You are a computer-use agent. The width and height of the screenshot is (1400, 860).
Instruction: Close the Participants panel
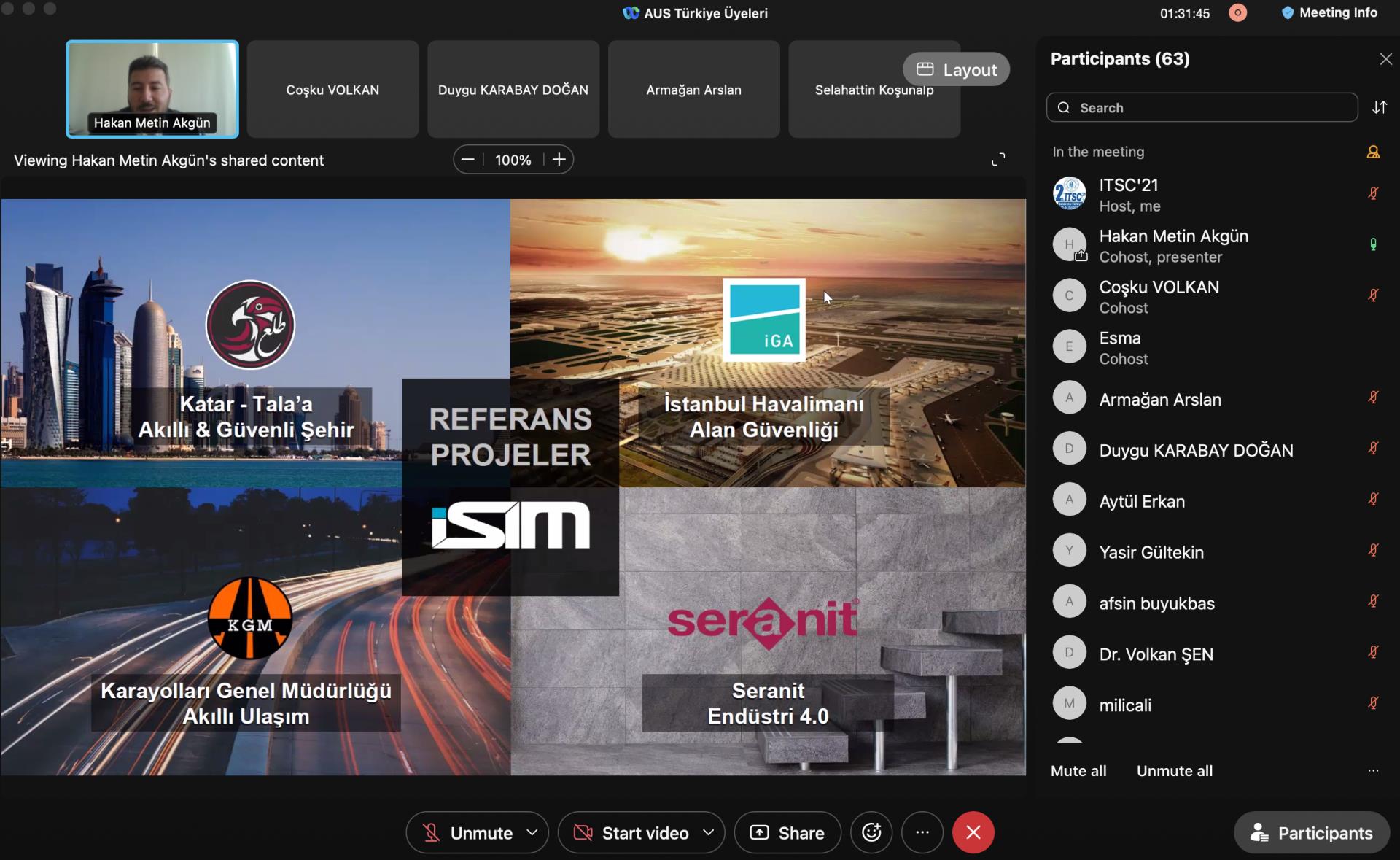click(1385, 59)
